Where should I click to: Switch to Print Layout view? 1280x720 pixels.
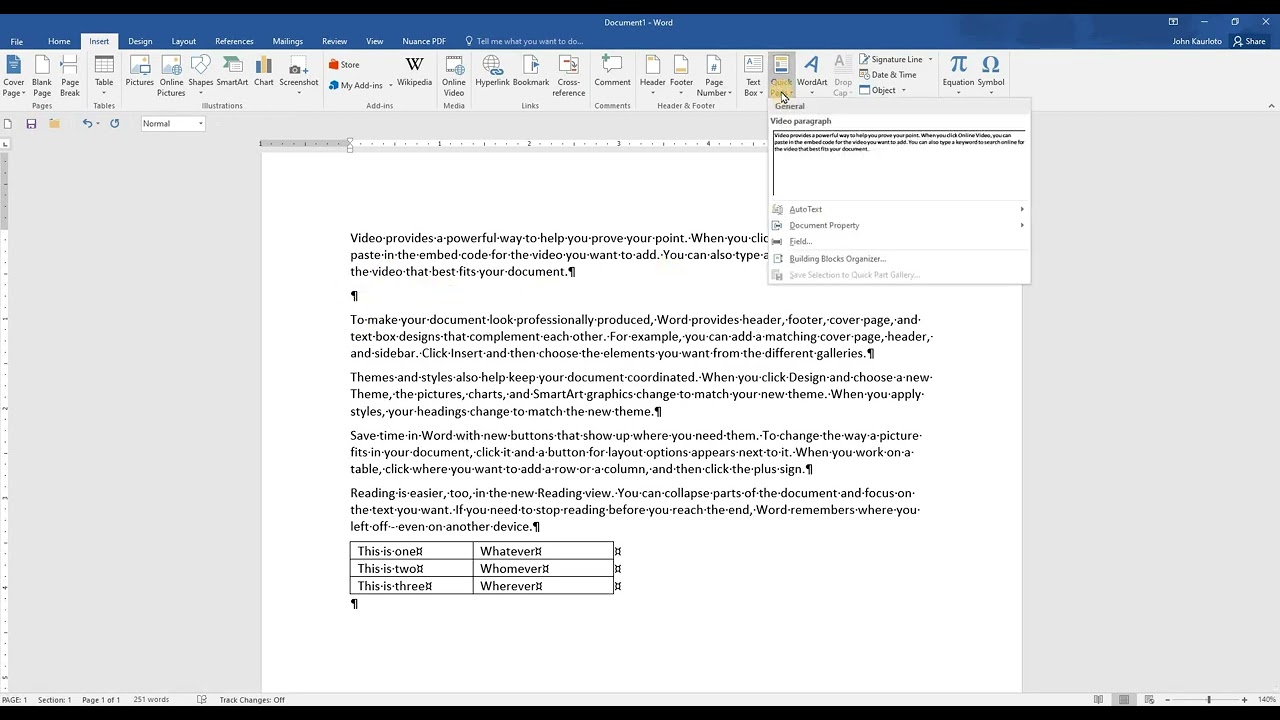(x=1124, y=699)
